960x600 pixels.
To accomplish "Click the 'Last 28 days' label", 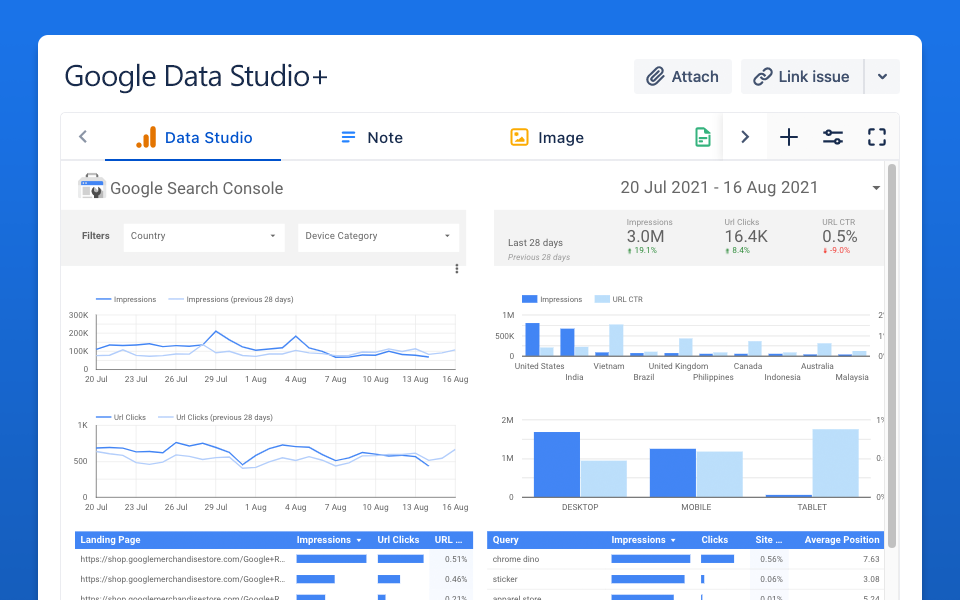I will (x=535, y=242).
